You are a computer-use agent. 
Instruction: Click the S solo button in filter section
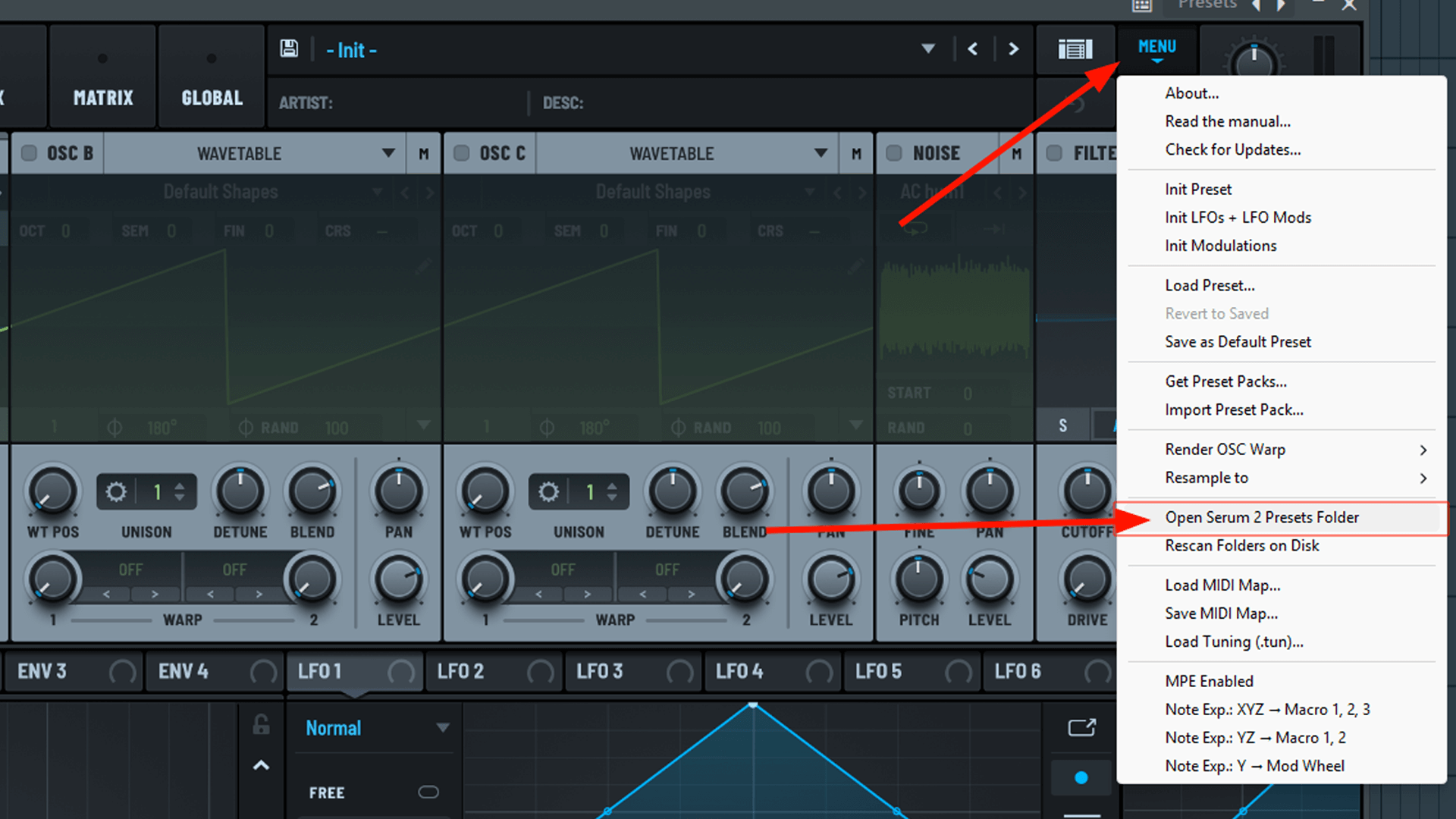[x=1062, y=425]
